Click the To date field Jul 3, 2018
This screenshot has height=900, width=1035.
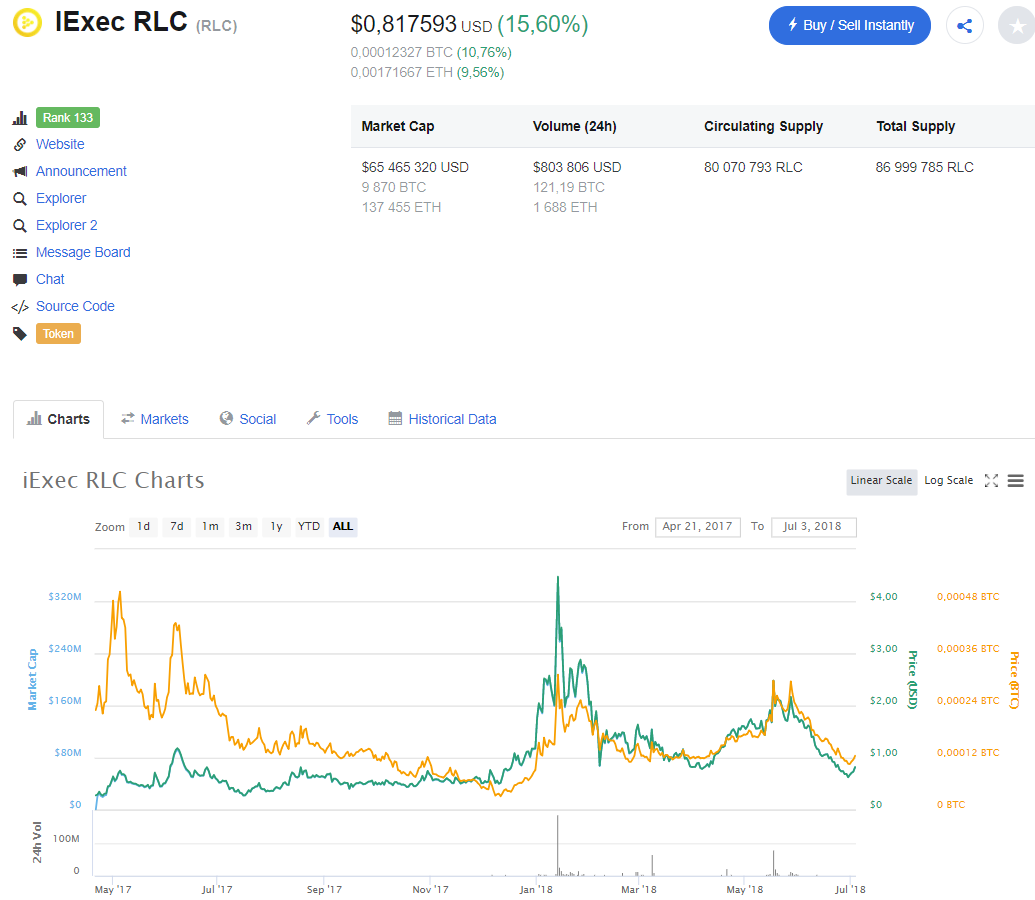813,527
